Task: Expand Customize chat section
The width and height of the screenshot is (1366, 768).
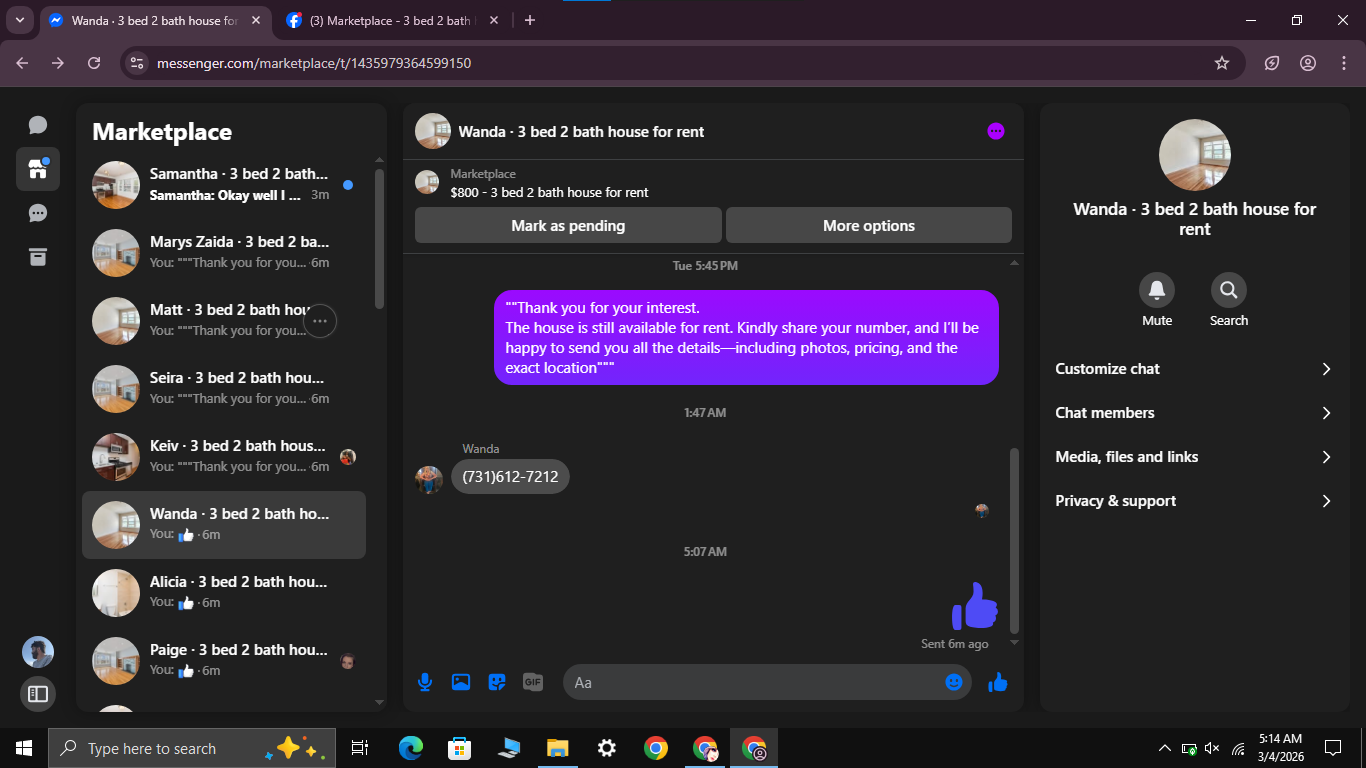Action: click(1194, 369)
